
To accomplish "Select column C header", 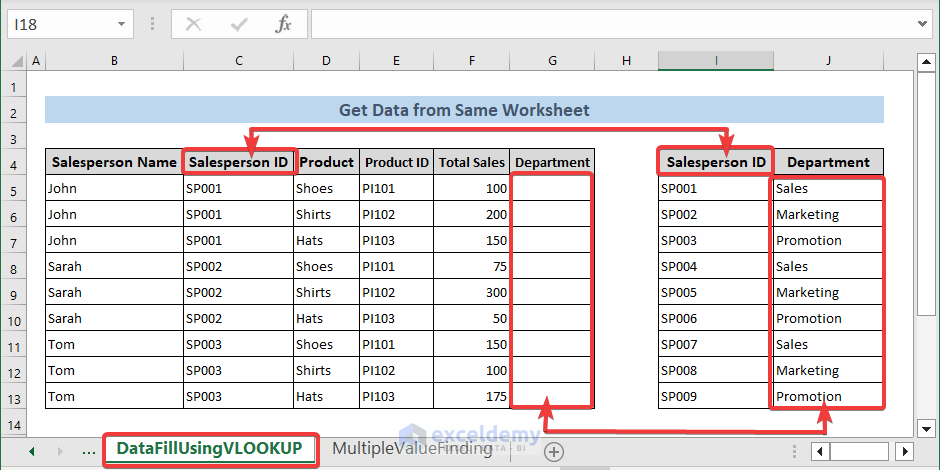I will coord(239,61).
